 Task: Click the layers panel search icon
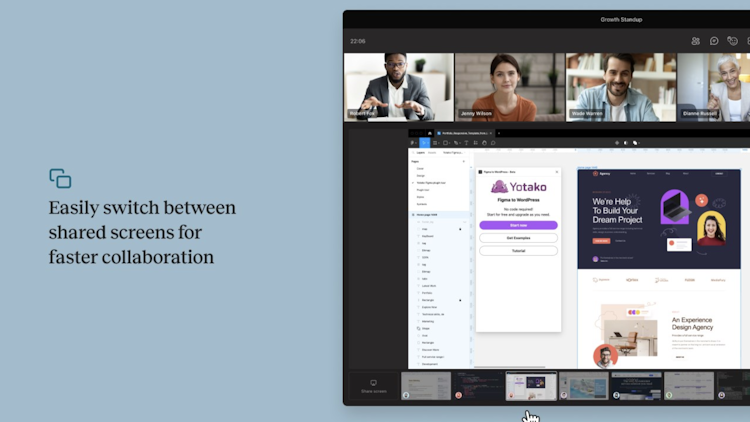click(413, 153)
